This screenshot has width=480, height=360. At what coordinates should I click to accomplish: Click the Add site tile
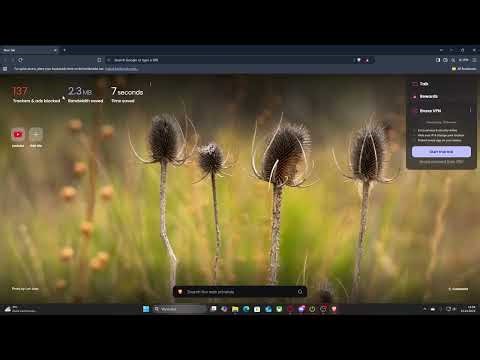pos(36,137)
